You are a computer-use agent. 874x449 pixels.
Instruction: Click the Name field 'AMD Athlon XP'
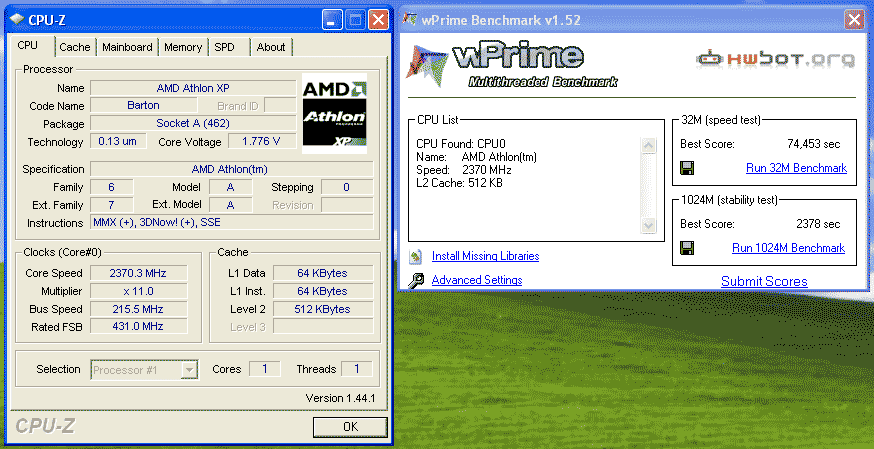click(193, 88)
